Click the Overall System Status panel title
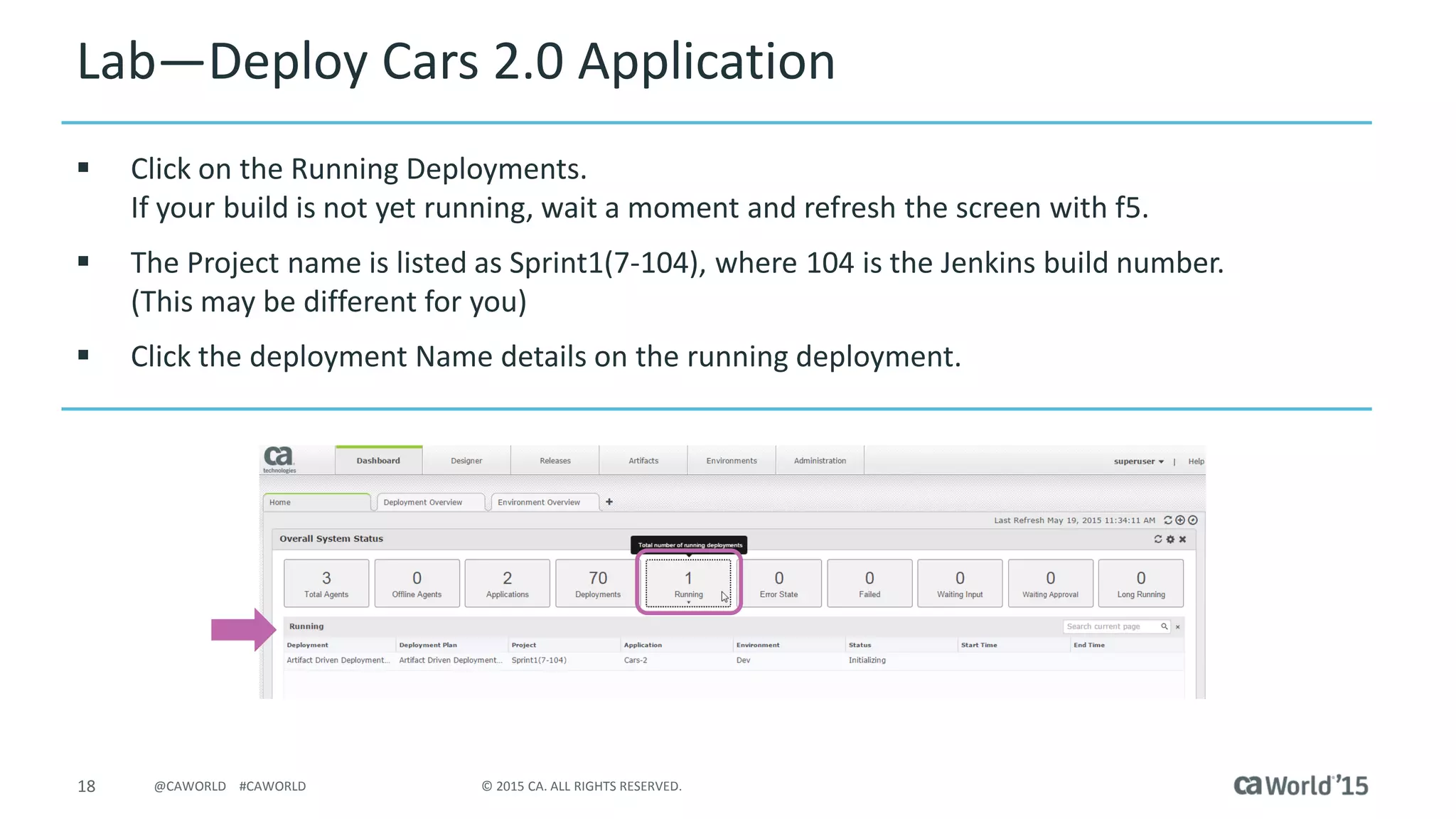 coord(331,539)
